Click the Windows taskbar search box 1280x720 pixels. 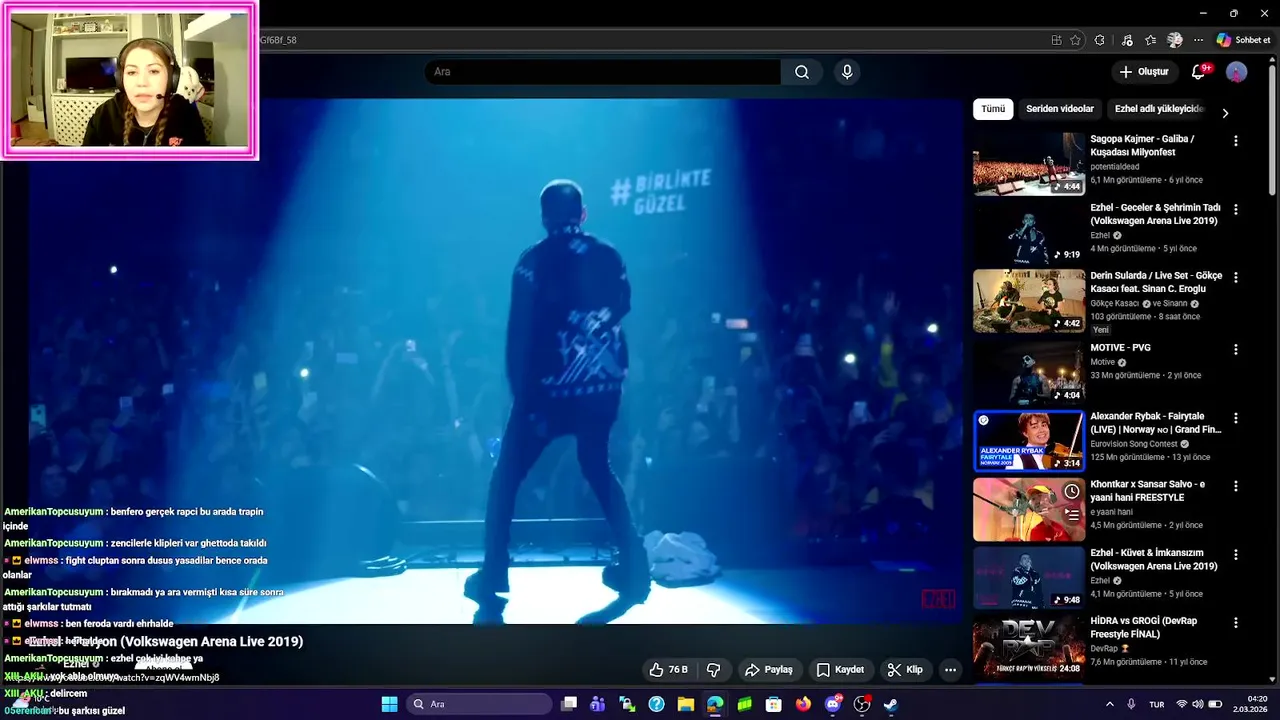tap(480, 704)
